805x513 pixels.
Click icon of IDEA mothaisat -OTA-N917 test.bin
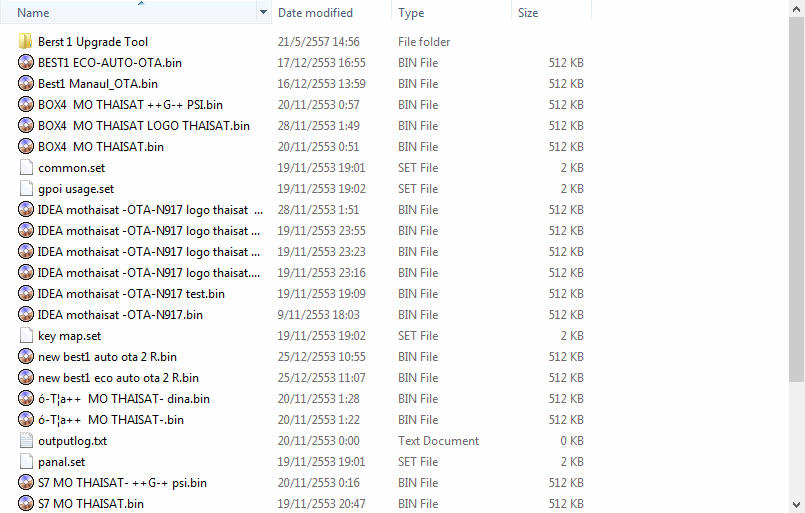[26, 294]
